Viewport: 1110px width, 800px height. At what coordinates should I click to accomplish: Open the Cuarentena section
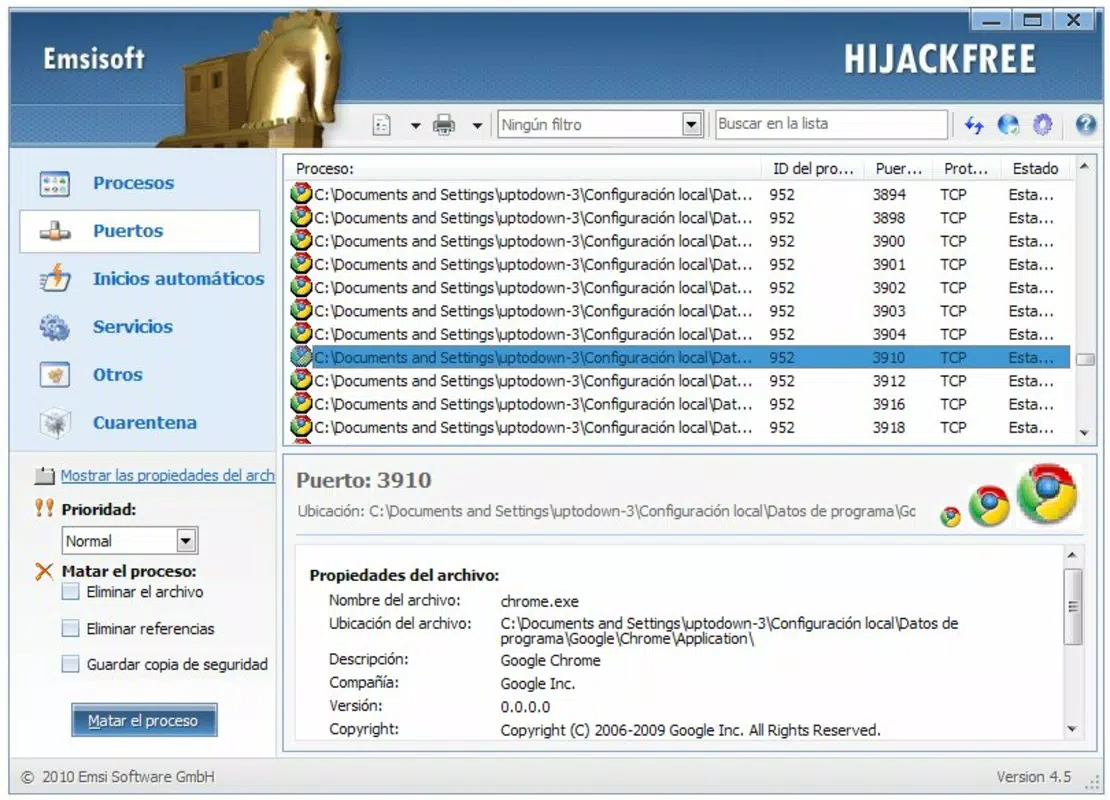click(144, 423)
